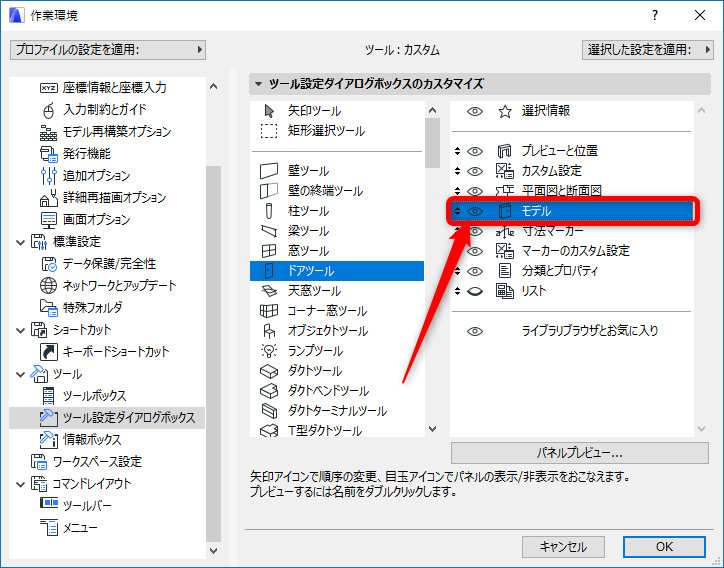Click reorder arrows beside カスタム設定 panel
The height and width of the screenshot is (568, 724).
[x=457, y=171]
